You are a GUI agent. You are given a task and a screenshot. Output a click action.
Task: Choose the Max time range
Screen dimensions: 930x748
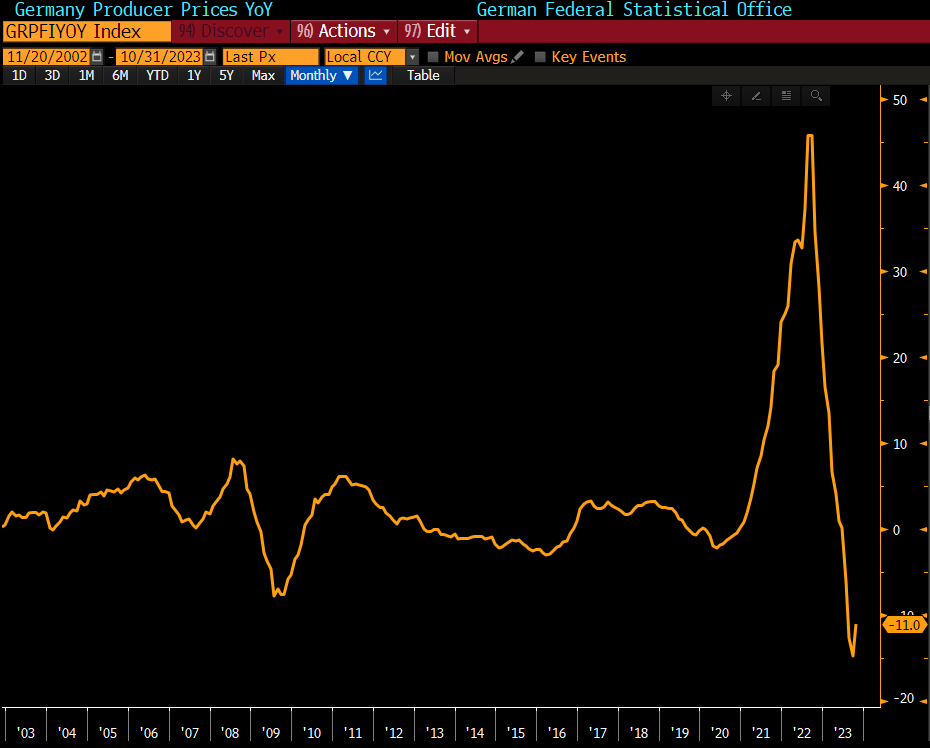(263, 75)
